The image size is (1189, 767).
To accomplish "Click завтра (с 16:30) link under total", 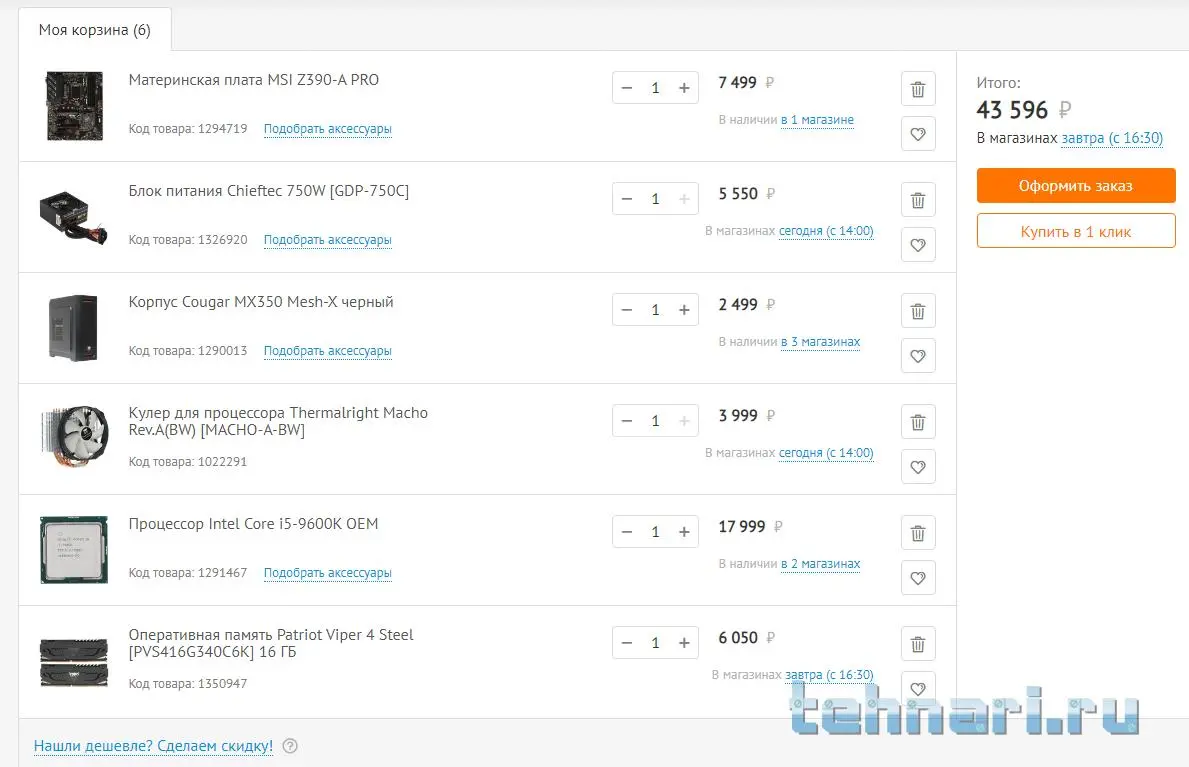I will (1112, 138).
